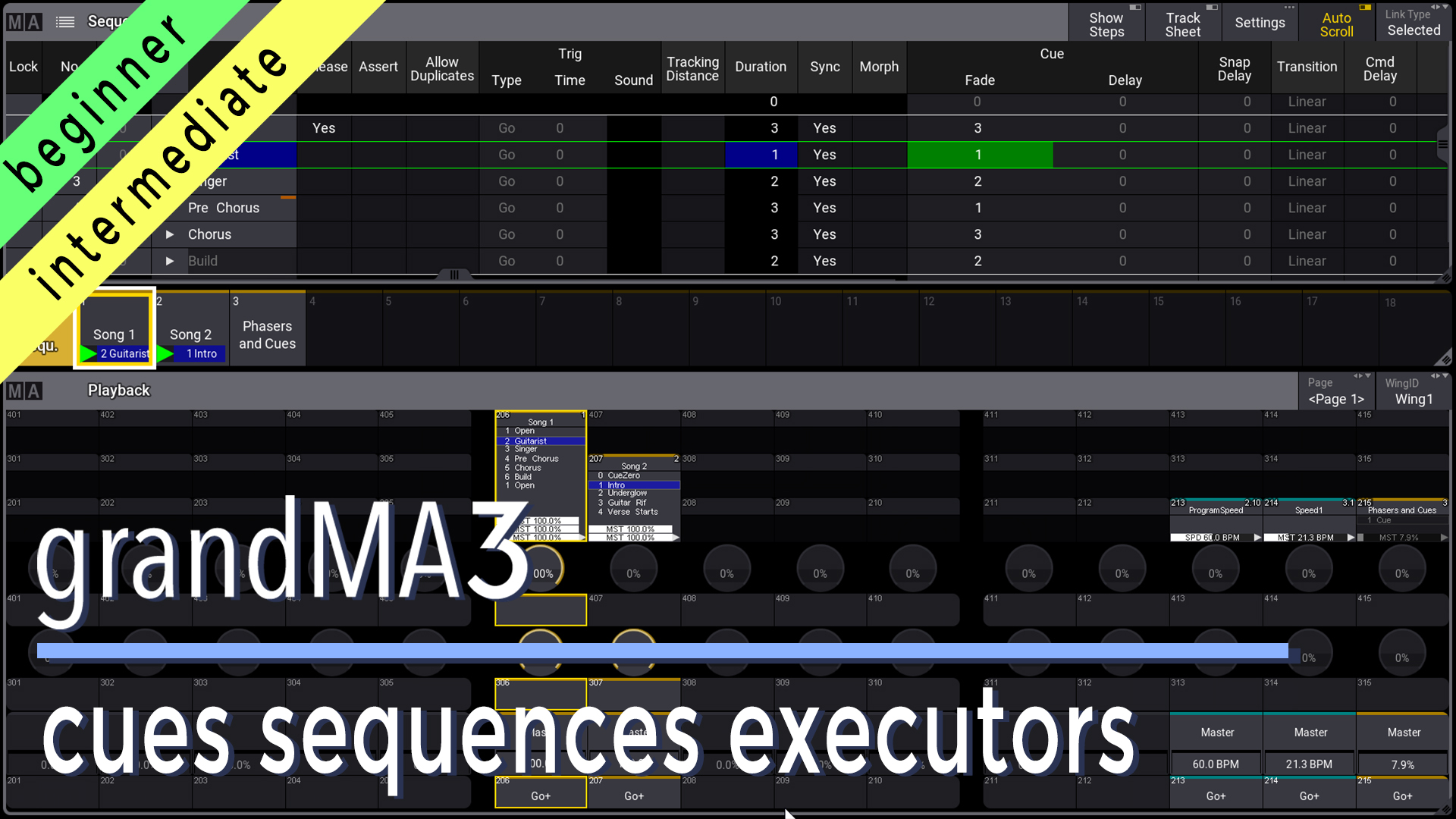Screen dimensions: 1456x819
Task: Toggle Show Steps option
Action: [x=1106, y=24]
